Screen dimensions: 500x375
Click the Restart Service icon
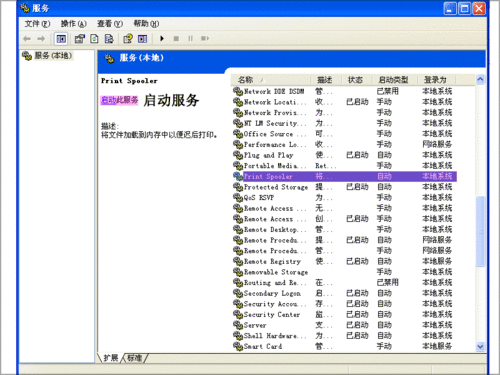tap(205, 39)
